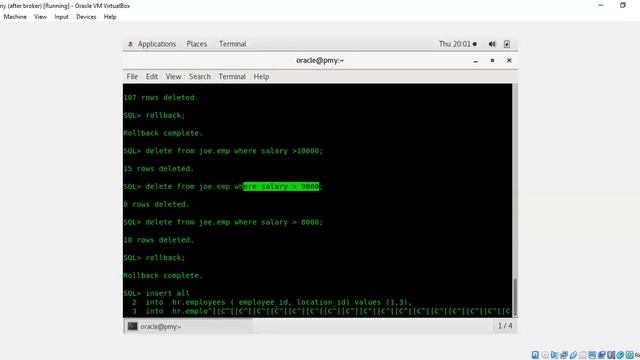The width and height of the screenshot is (640, 360).
Task: Minimize the oracle@pmy terminal window
Action: point(476,61)
